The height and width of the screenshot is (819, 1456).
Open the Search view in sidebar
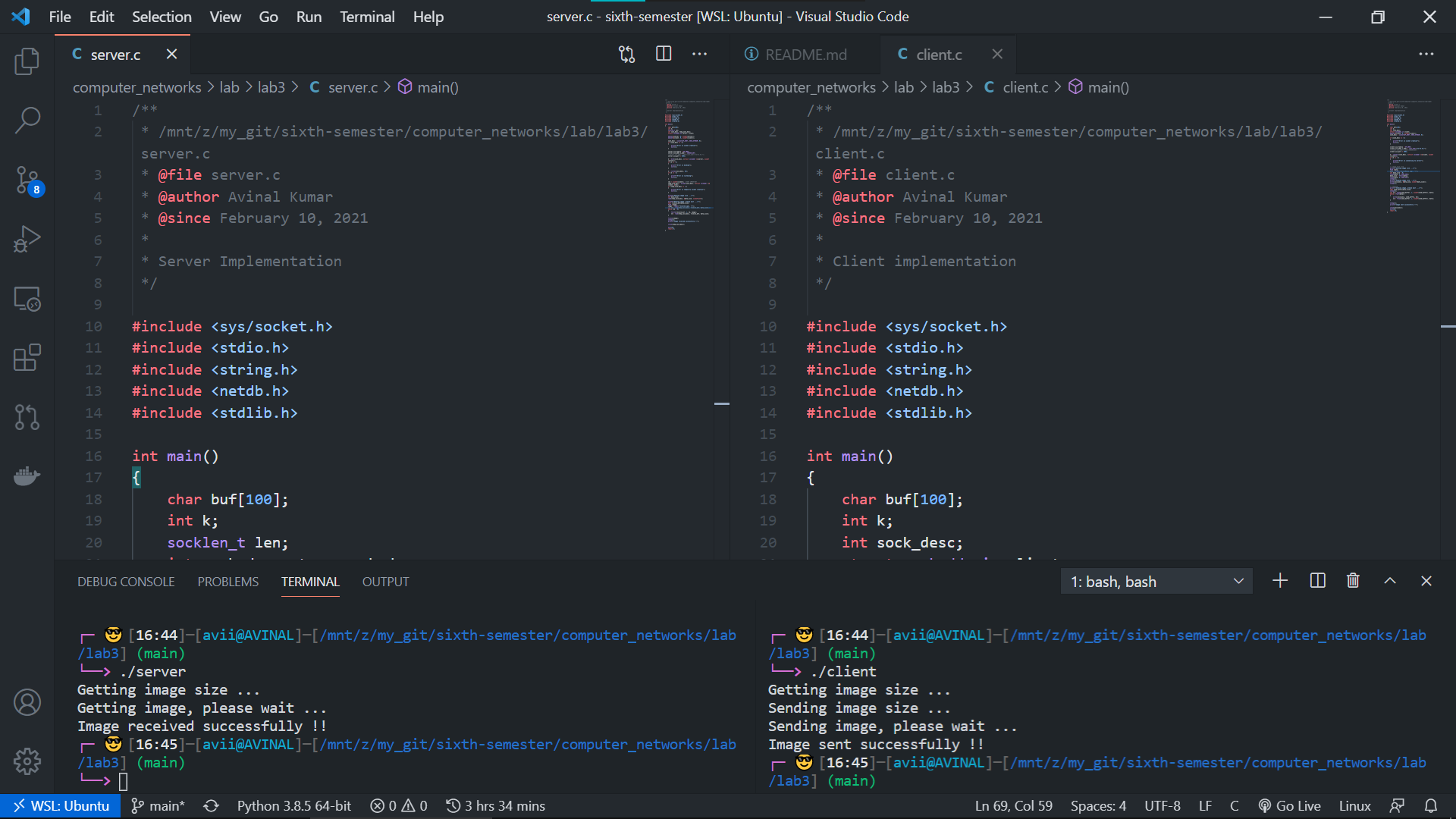[x=27, y=120]
